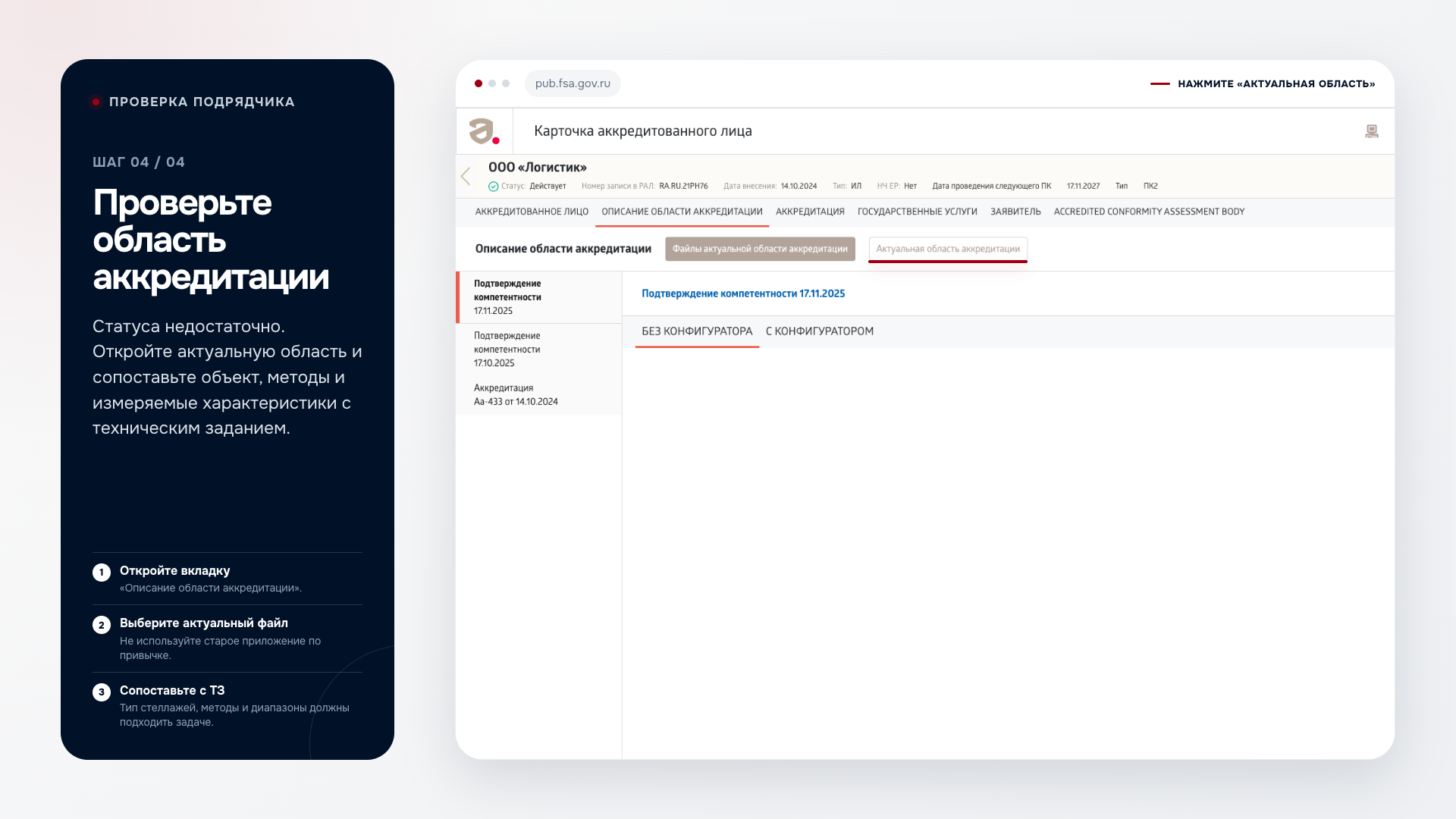Open Accredited Conformity Assessment Body tab
1456x819 pixels.
1149,212
